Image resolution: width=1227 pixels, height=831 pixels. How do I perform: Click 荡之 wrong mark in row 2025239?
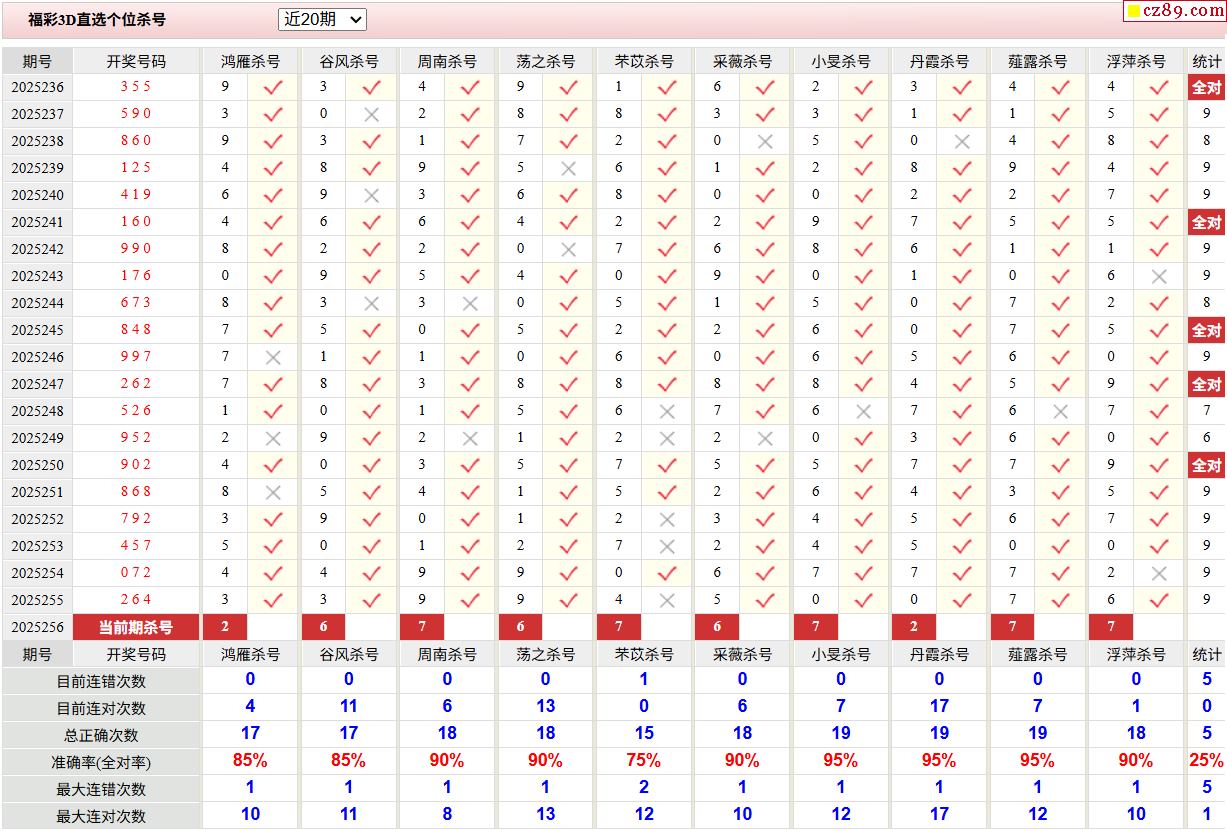tap(568, 168)
